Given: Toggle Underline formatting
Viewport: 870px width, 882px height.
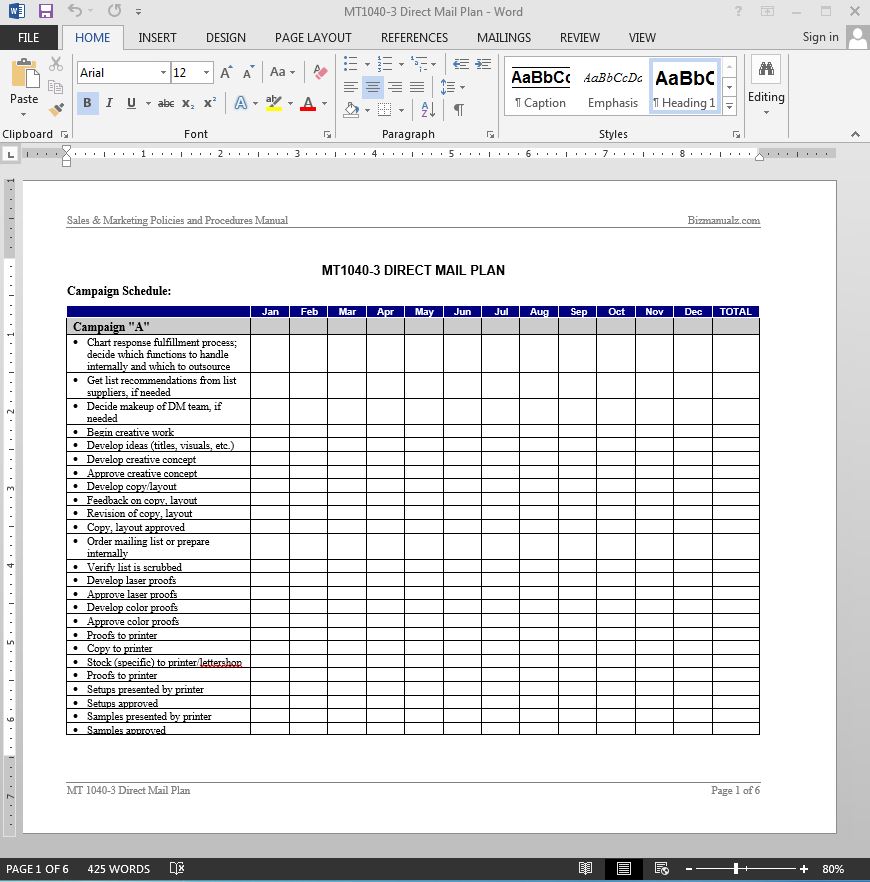Looking at the screenshot, I should 131,104.
